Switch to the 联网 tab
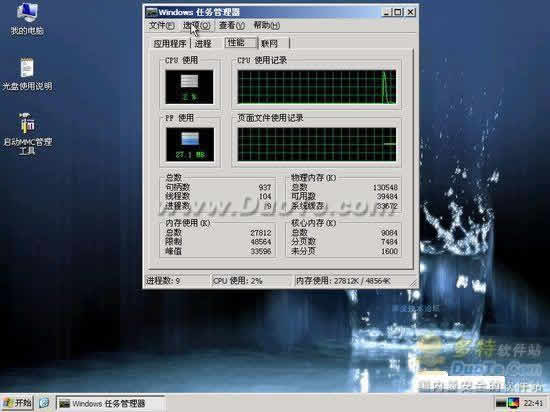Screen dimensions: 550x412 point(273,43)
